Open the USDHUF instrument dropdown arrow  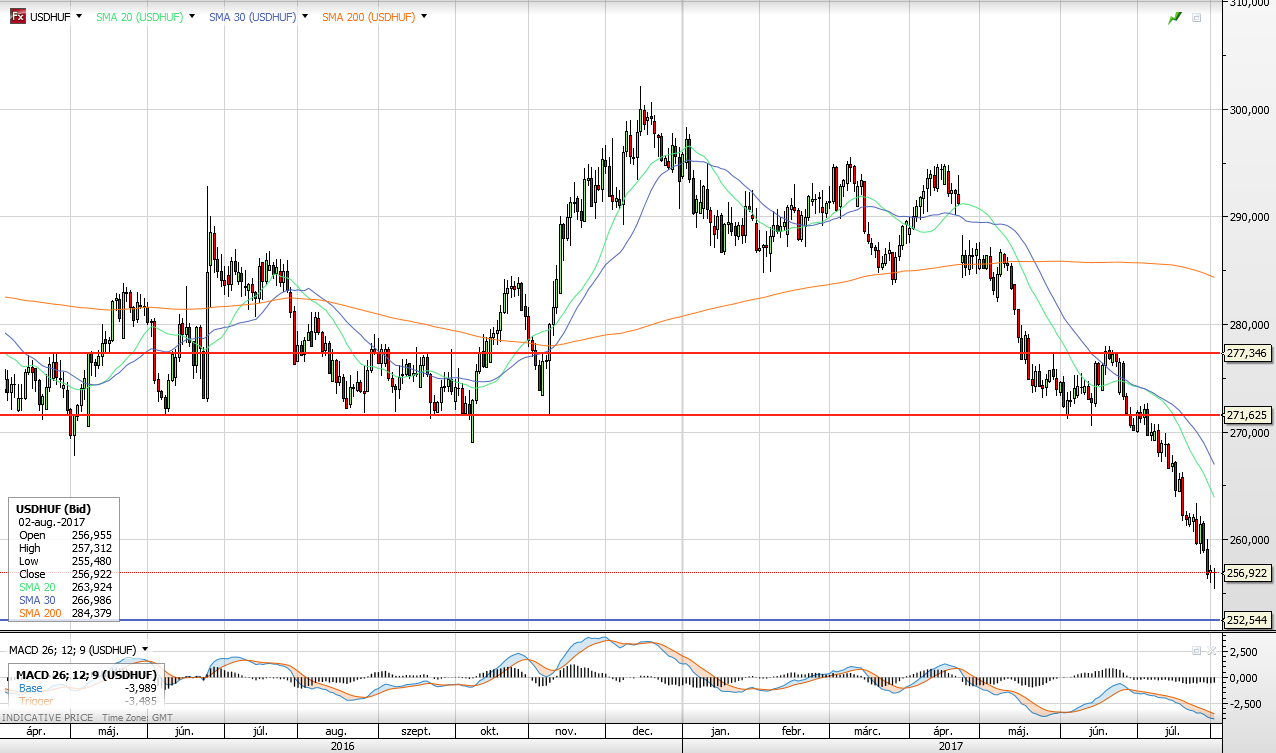79,17
